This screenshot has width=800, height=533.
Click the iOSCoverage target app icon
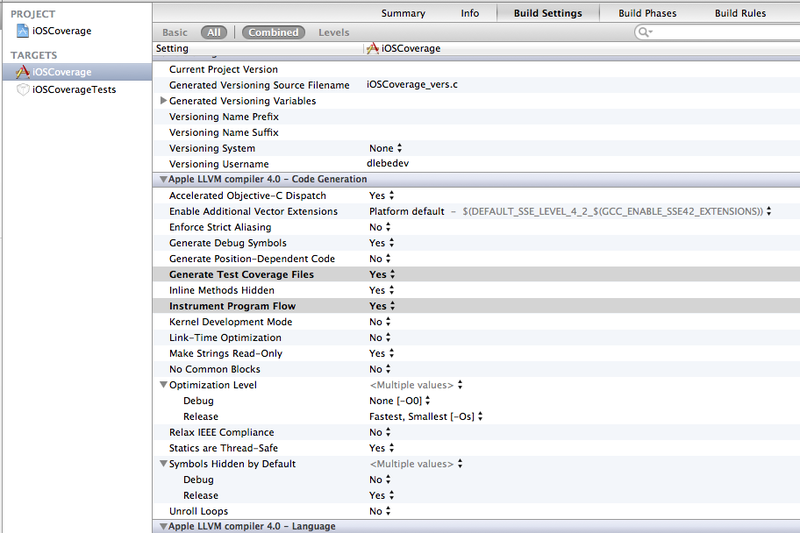tap(22, 72)
